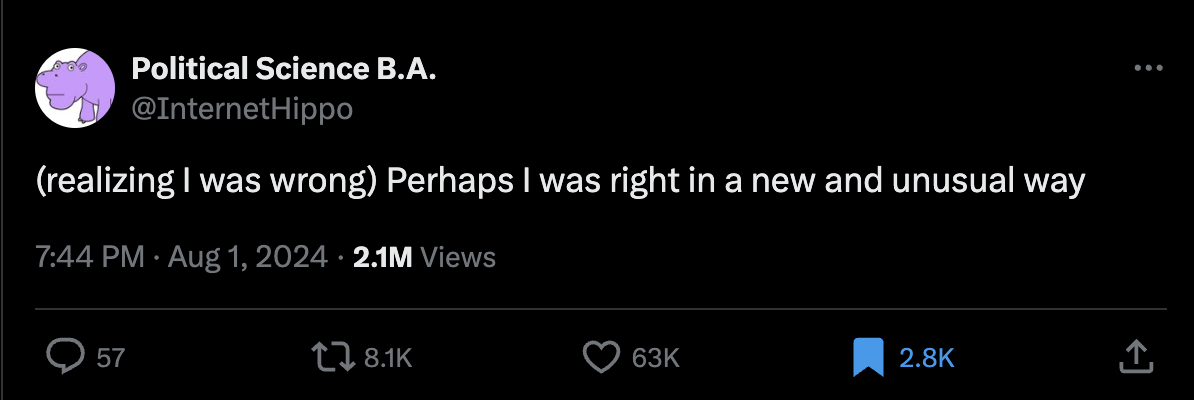Open the @InternetHippo handle link
This screenshot has height=400, width=1194.
242,109
